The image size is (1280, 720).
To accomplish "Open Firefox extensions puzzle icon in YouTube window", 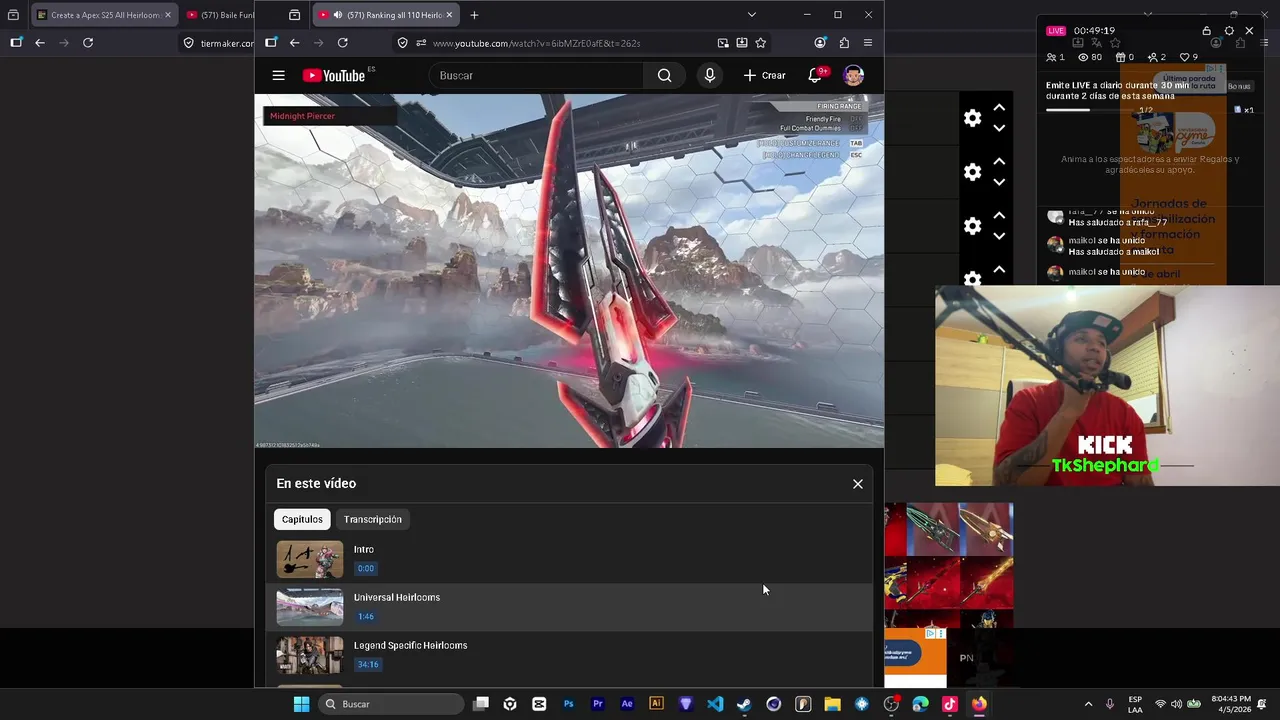I will [844, 43].
